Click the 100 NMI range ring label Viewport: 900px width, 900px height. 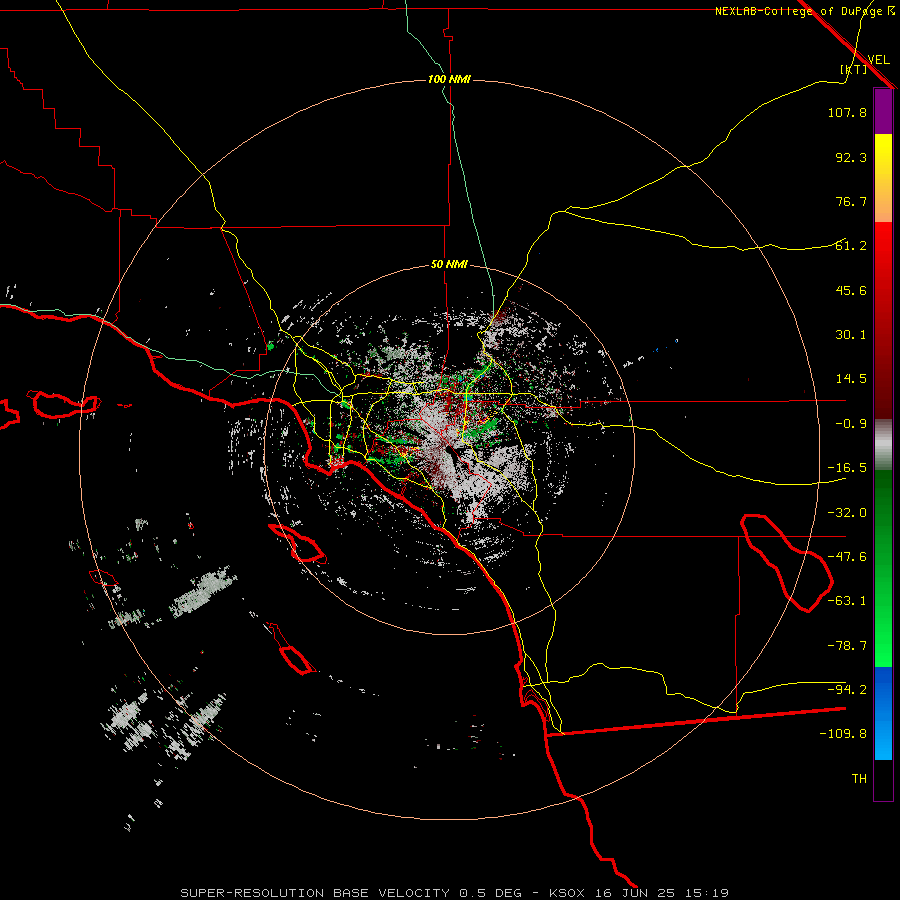tap(449, 79)
